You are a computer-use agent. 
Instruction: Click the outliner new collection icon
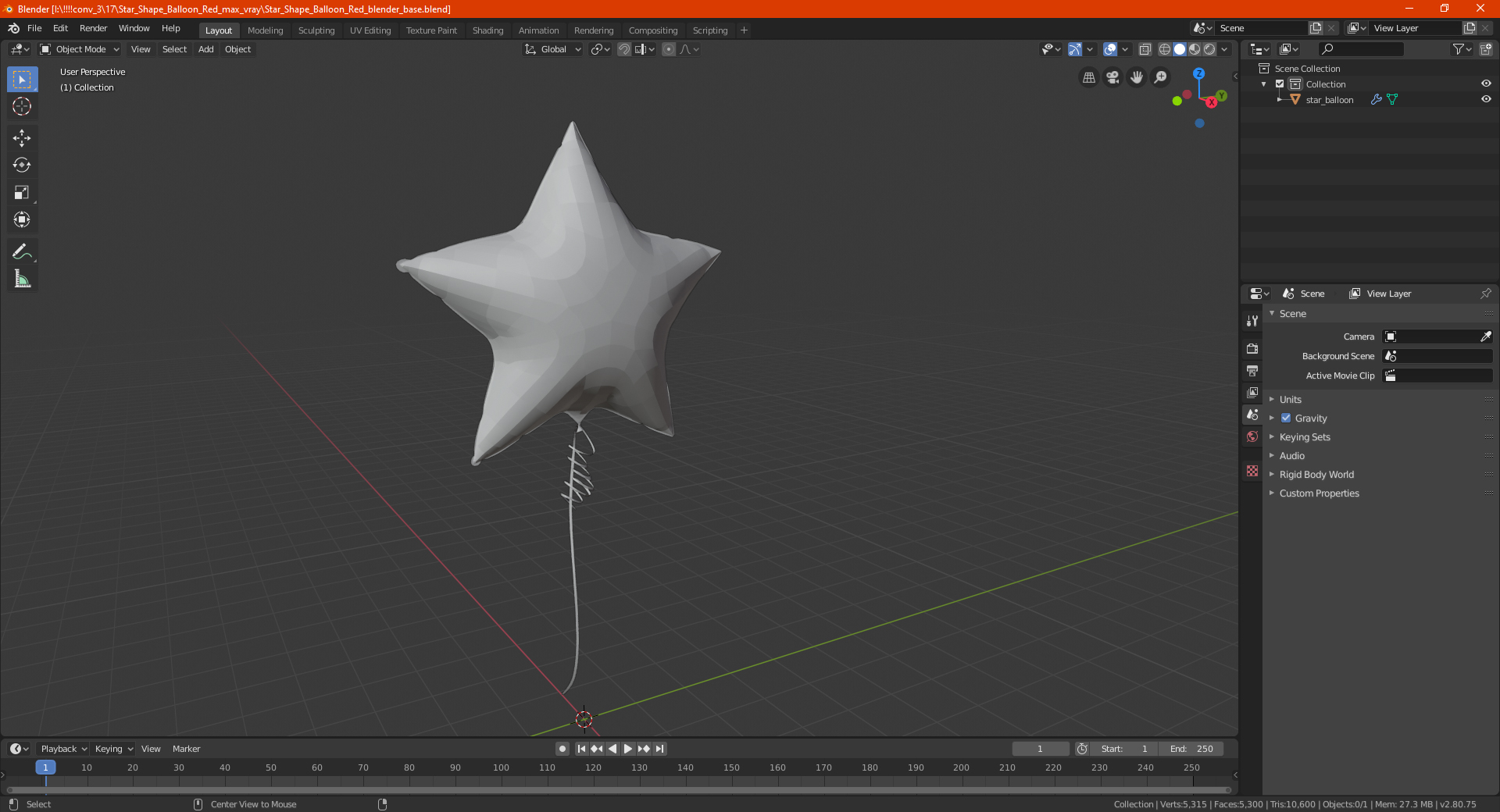(x=1485, y=49)
